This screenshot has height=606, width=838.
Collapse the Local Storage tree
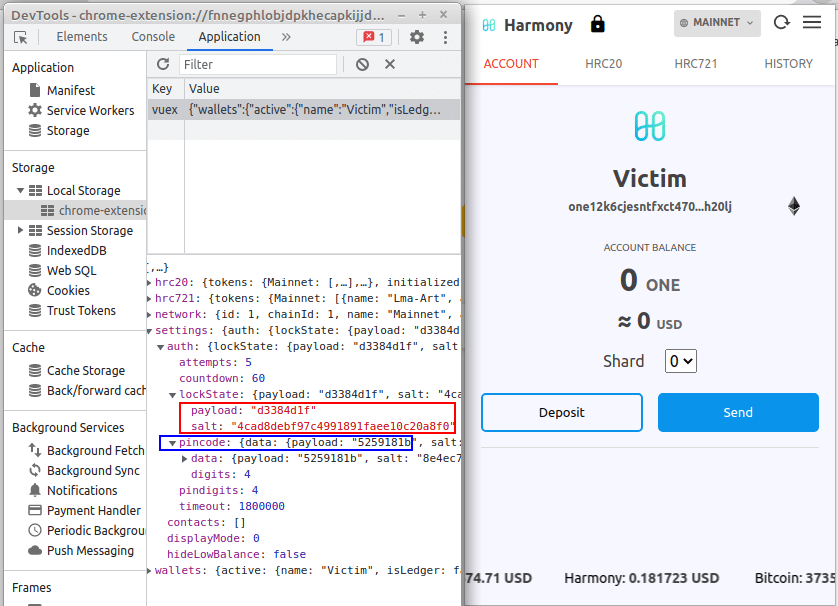(x=20, y=191)
